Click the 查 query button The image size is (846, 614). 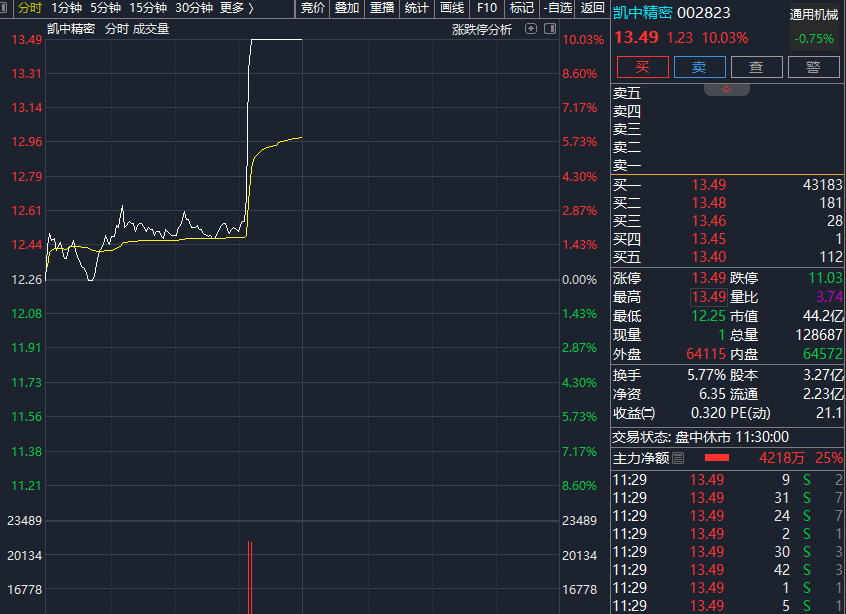click(x=756, y=67)
